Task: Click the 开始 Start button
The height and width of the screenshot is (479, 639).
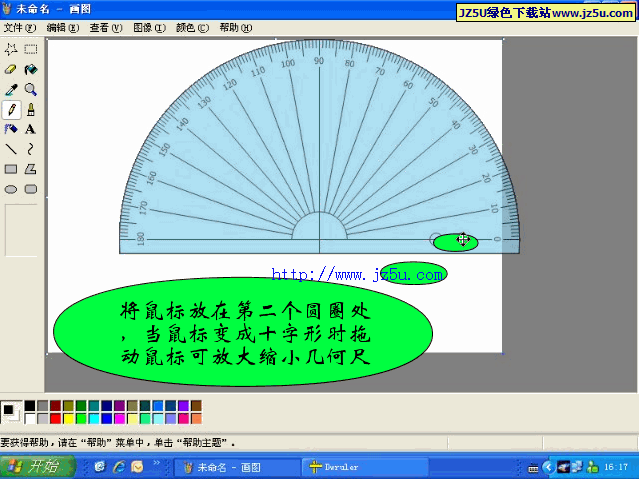Action: pos(34,466)
